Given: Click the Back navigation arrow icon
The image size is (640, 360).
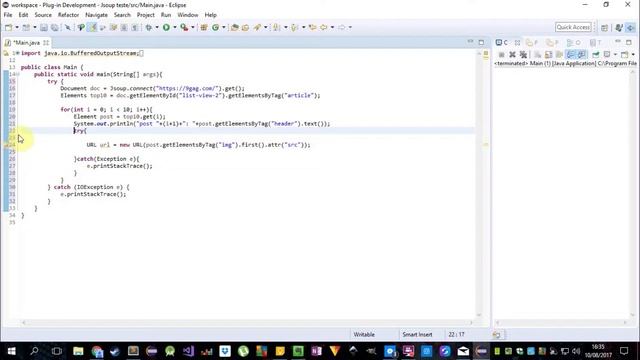Looking at the screenshot, I should point(323,27).
